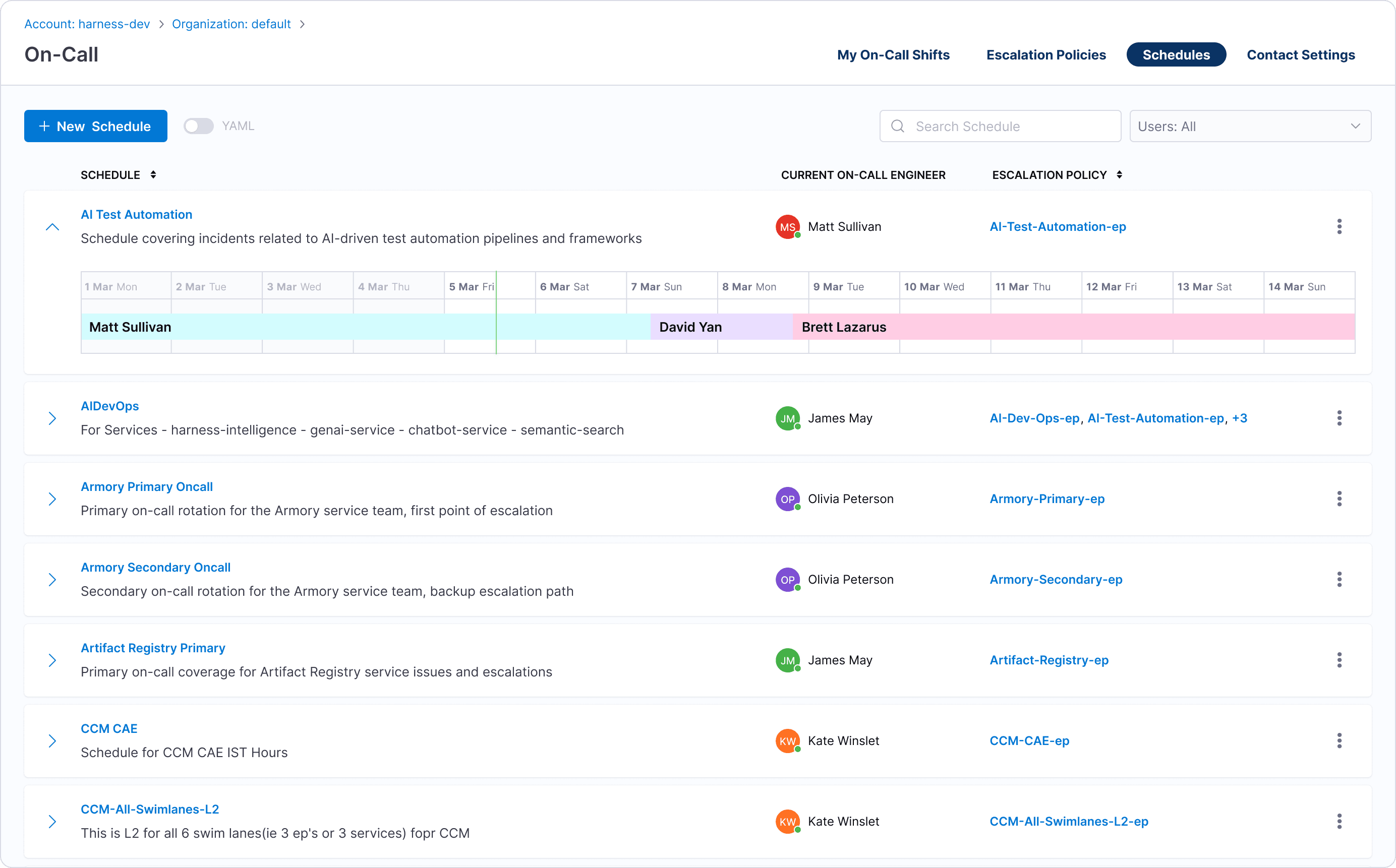Click Kate Winslet avatar in CCM-All-Swimlanes-L2 row
The height and width of the screenshot is (868, 1396).
click(x=787, y=822)
